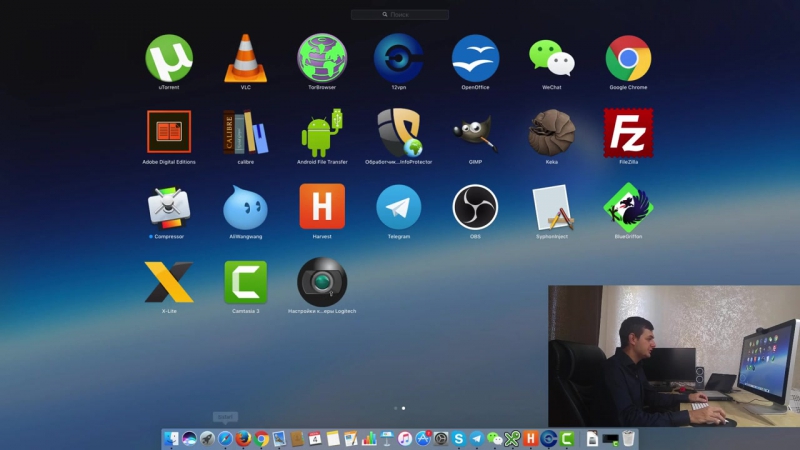Launch the X-Lite softphone app
Viewport: 800px width, 450px height.
(x=169, y=282)
